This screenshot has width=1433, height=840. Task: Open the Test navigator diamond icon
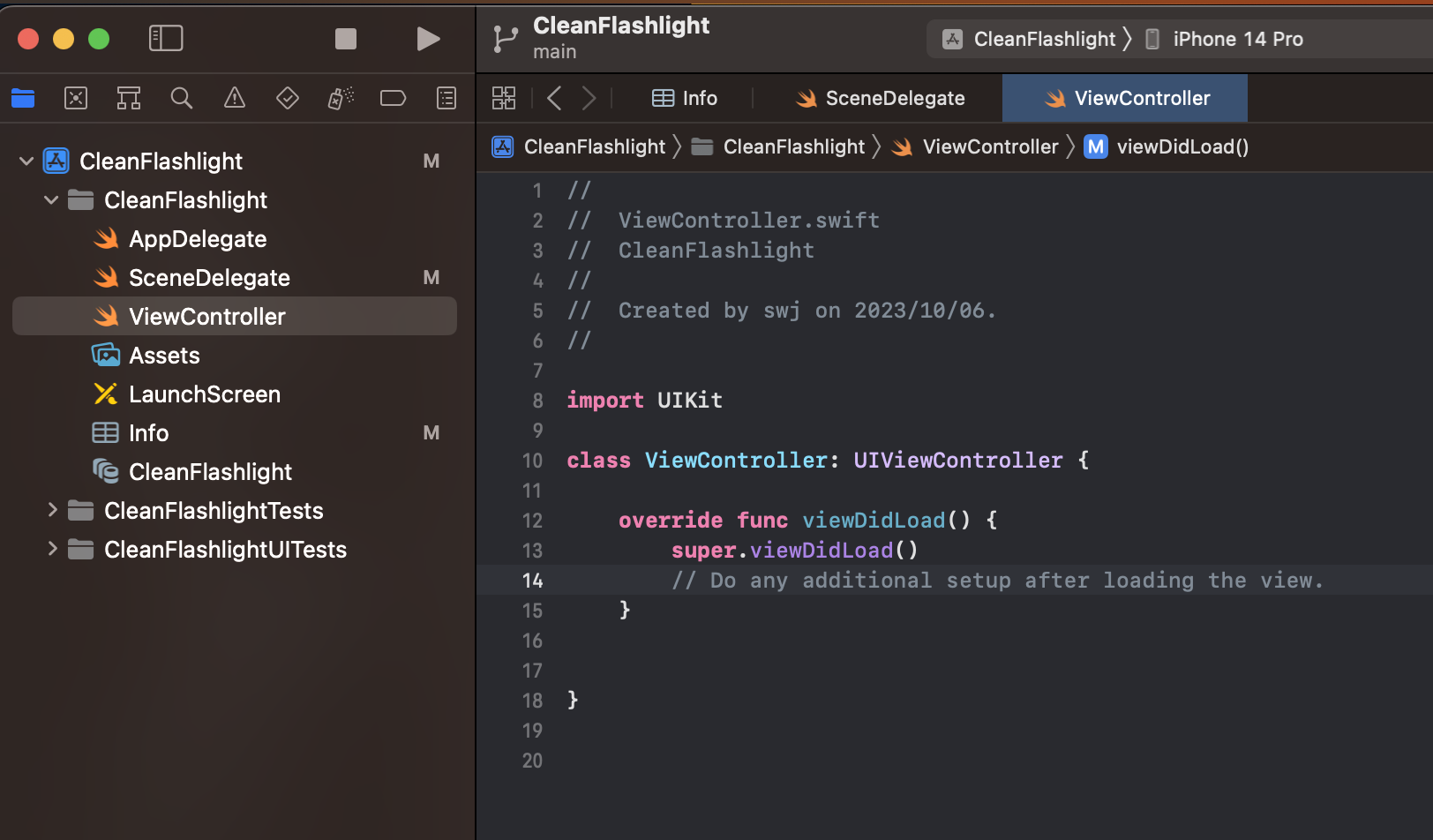tap(288, 98)
